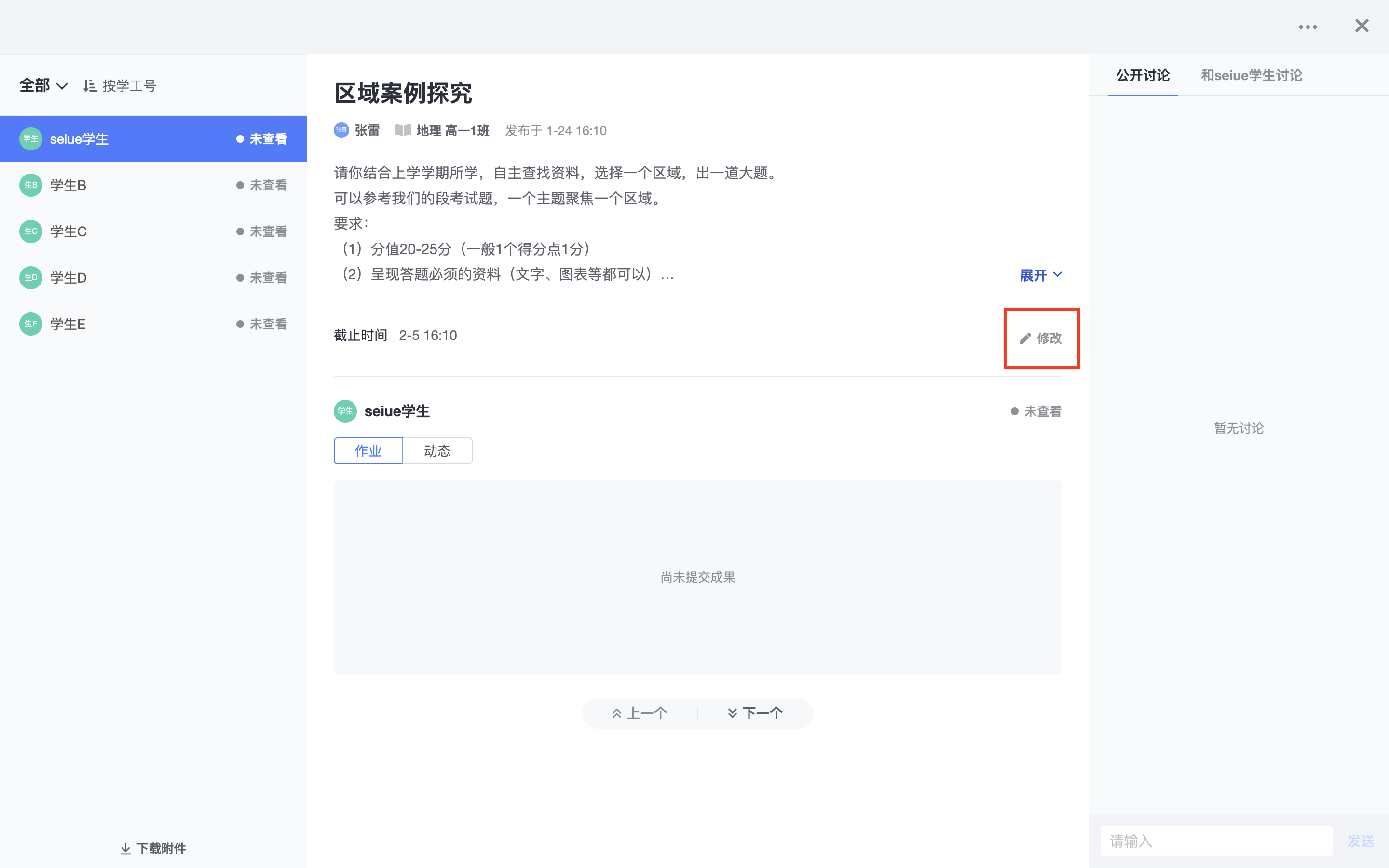The width and height of the screenshot is (1389, 868).
Task: Select seiue学生 in the student list
Action: [153, 139]
